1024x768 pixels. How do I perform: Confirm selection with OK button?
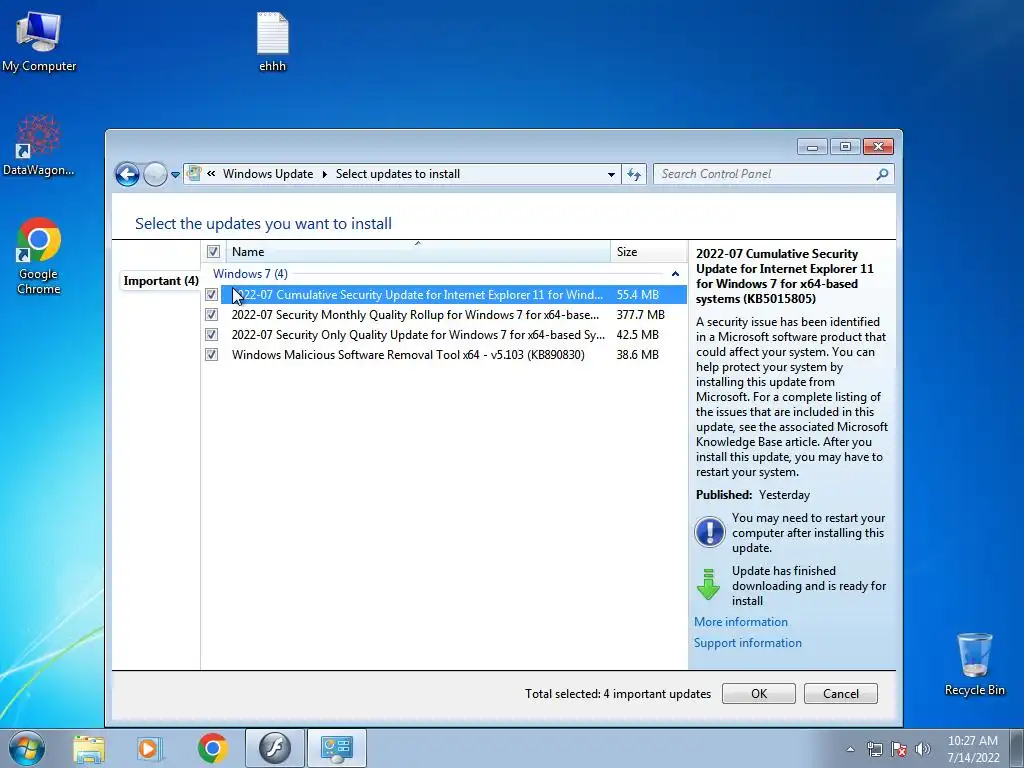759,694
